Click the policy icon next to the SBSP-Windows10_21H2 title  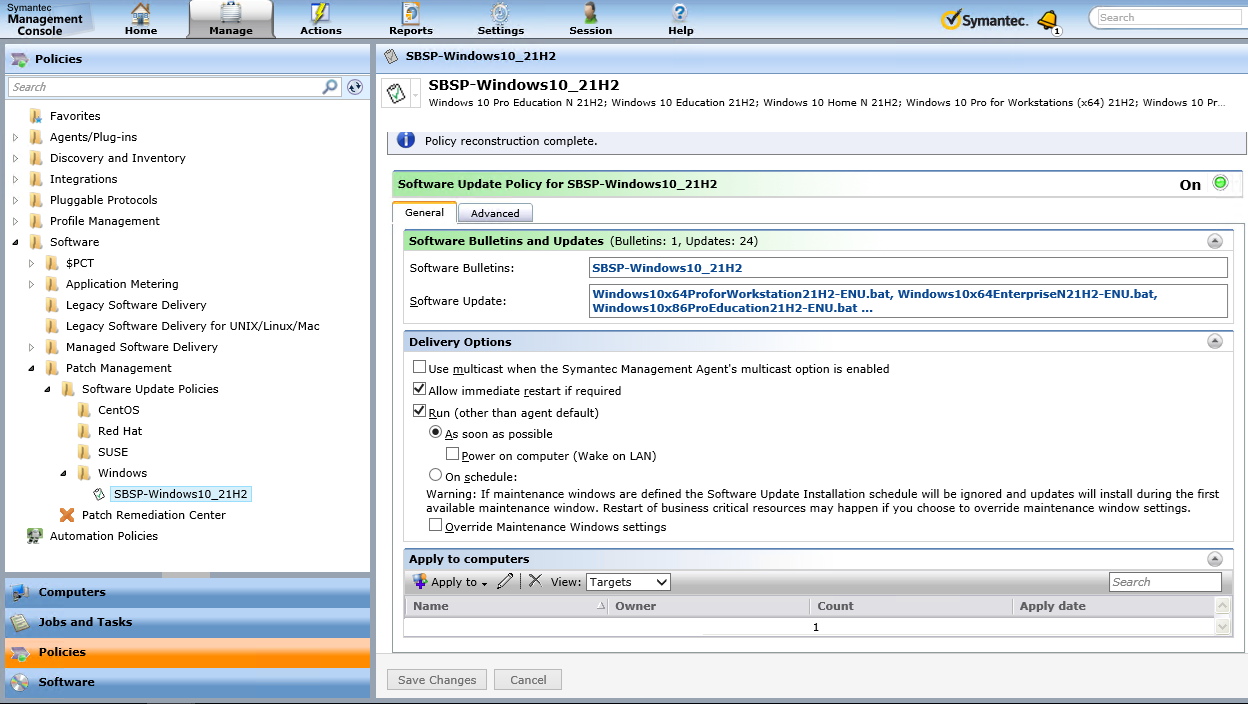pos(396,94)
